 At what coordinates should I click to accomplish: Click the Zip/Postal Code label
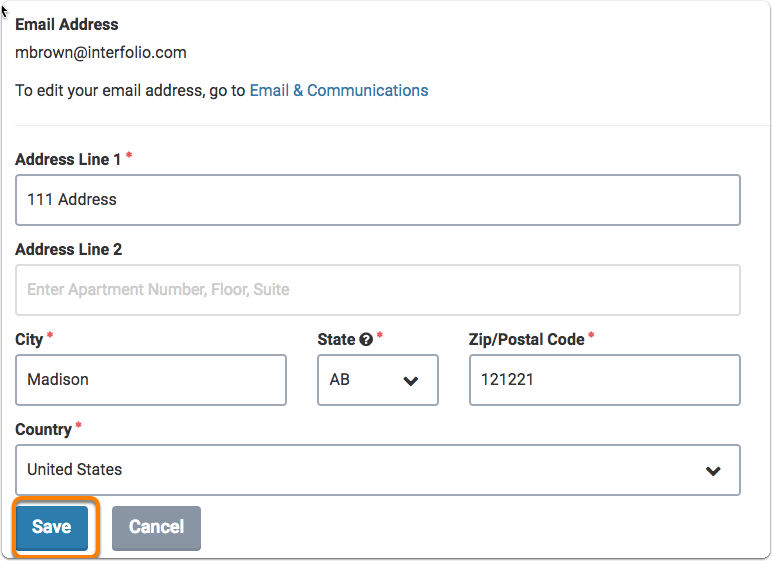point(526,340)
